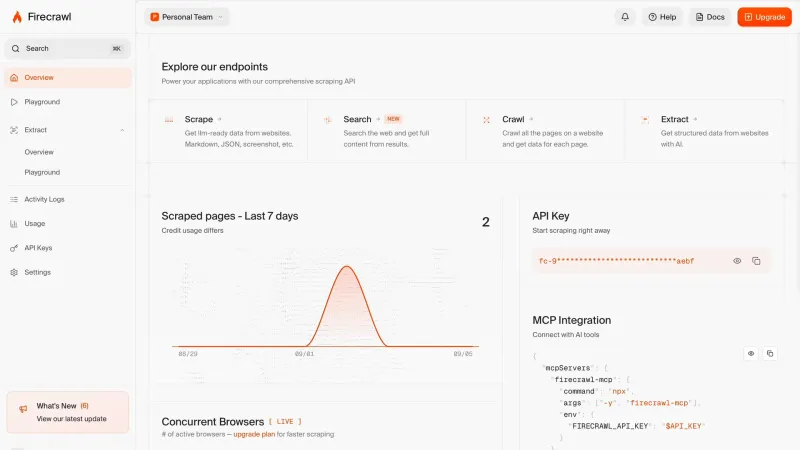Screen dimensions: 800x450
Task: Click the NEW badge beside Search
Action: coord(393,119)
